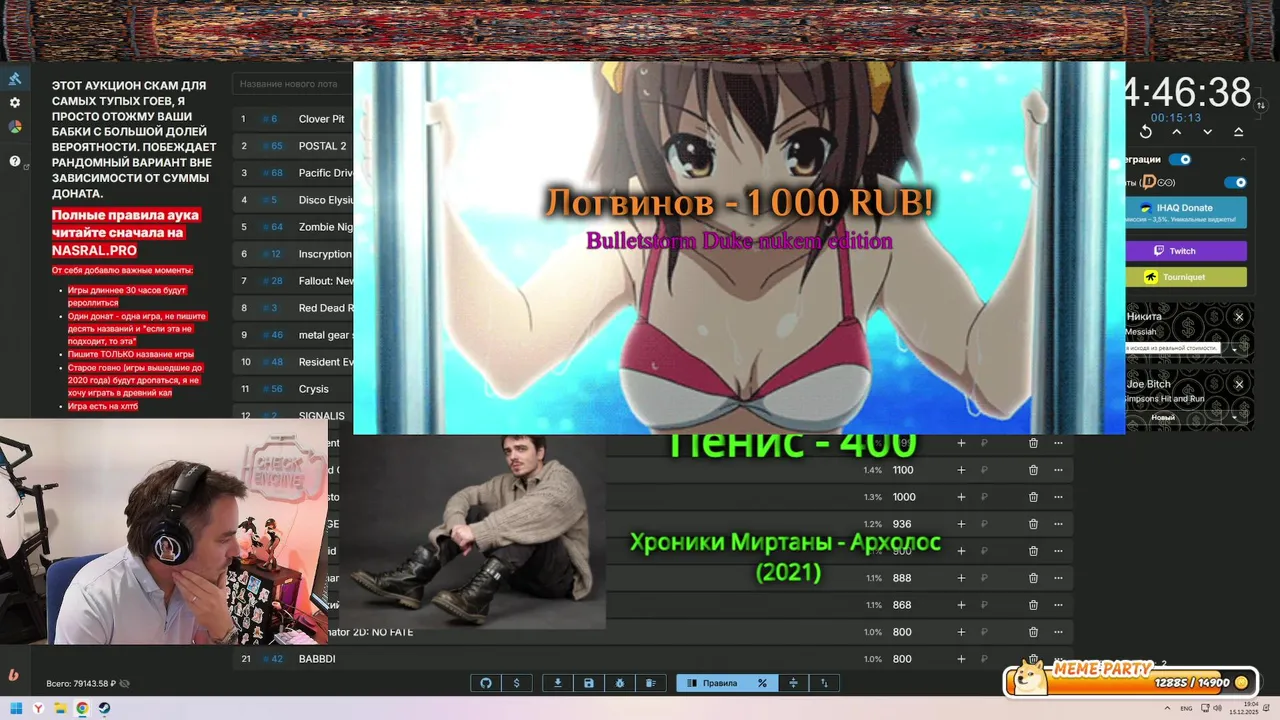Viewport: 1280px width, 720px height.
Task: Toggle the percent icon in bottom toolbar
Action: point(762,683)
